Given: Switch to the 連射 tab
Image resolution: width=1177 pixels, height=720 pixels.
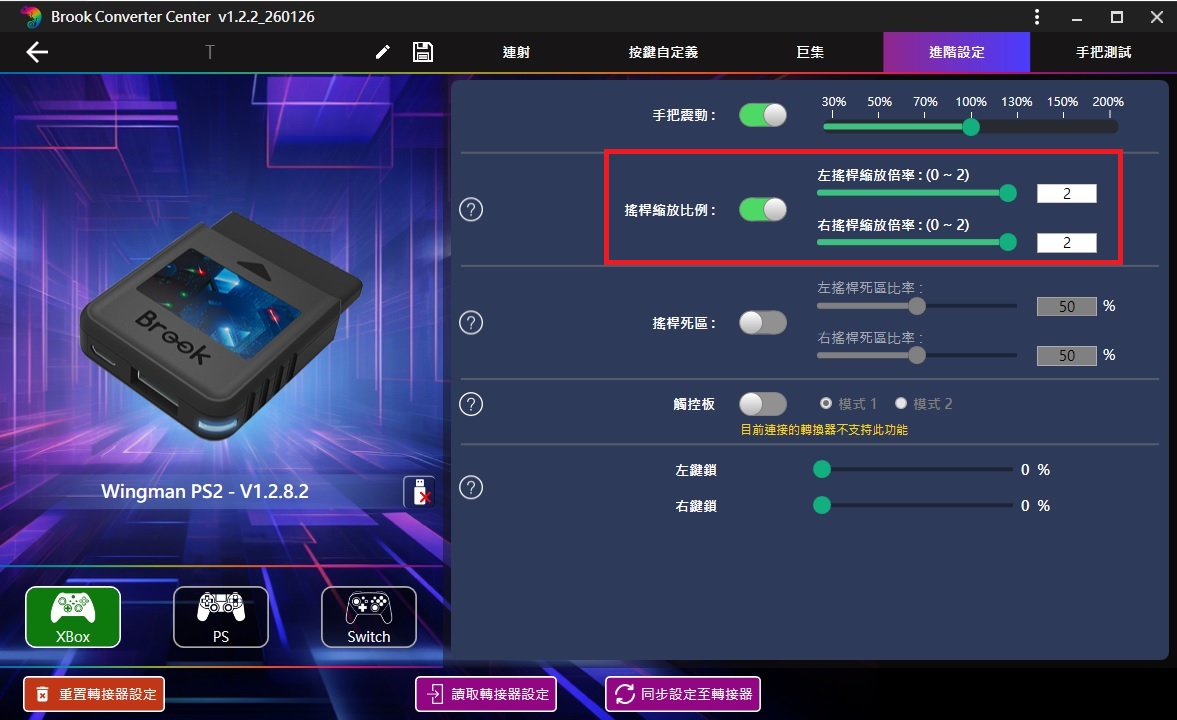Looking at the screenshot, I should click(x=516, y=52).
